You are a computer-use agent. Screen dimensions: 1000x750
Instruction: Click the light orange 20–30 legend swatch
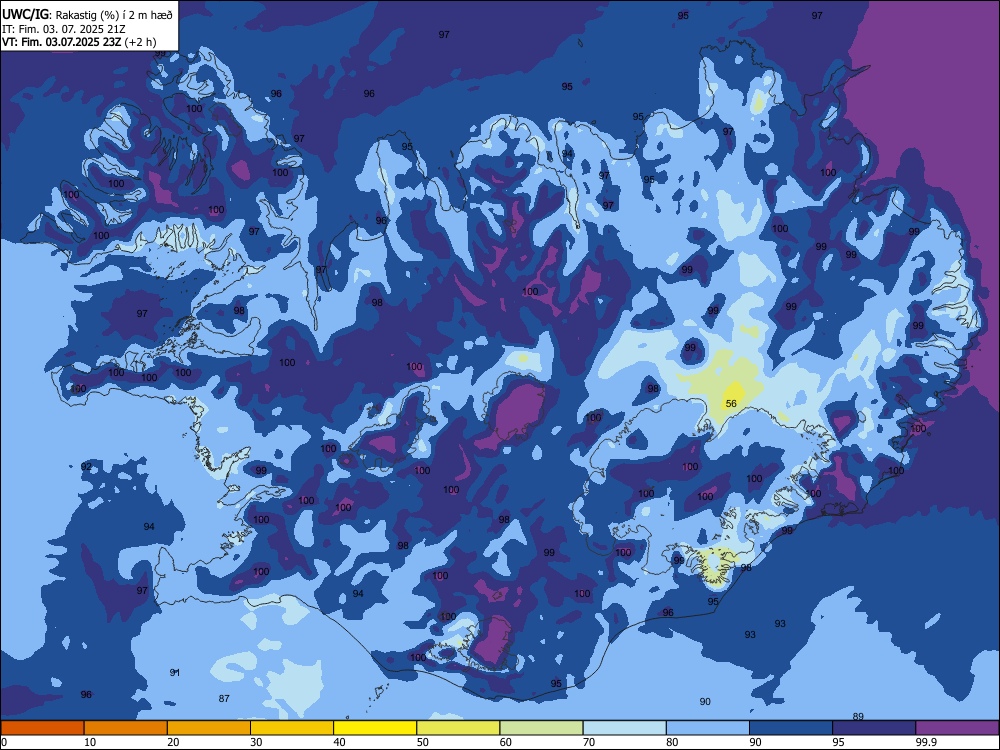[209, 728]
